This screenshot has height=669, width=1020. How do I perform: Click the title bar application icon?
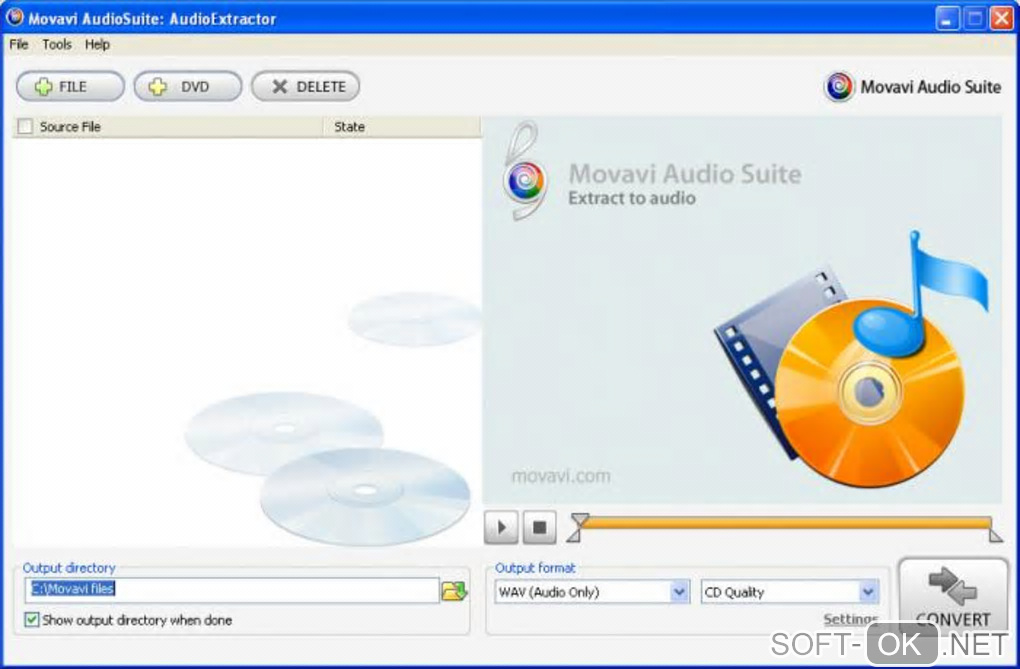pyautogui.click(x=14, y=18)
